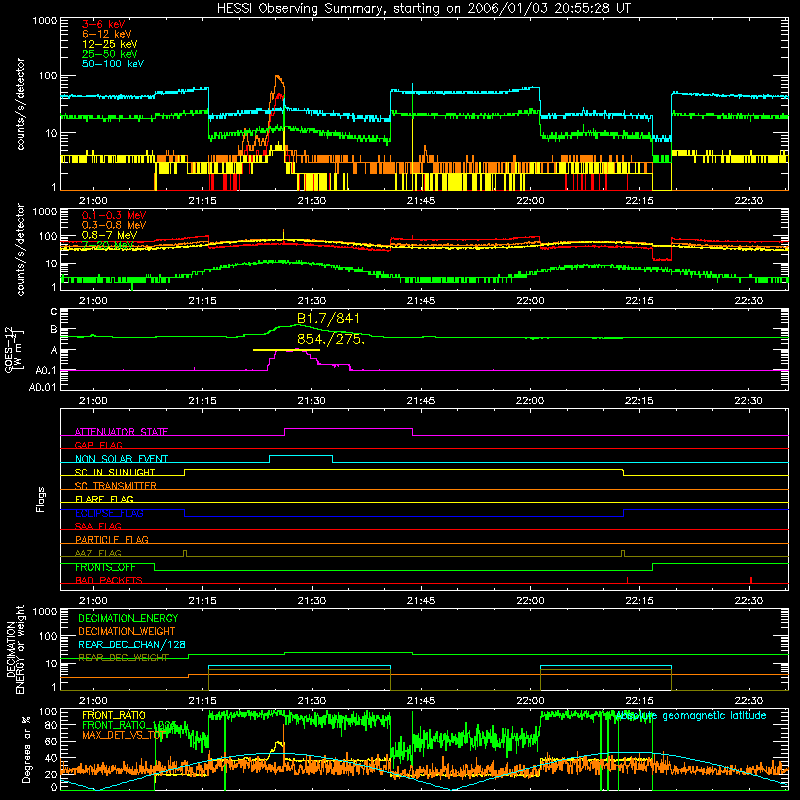
Task: Select the BAD_PACKETS flag label
Action: click(x=109, y=581)
